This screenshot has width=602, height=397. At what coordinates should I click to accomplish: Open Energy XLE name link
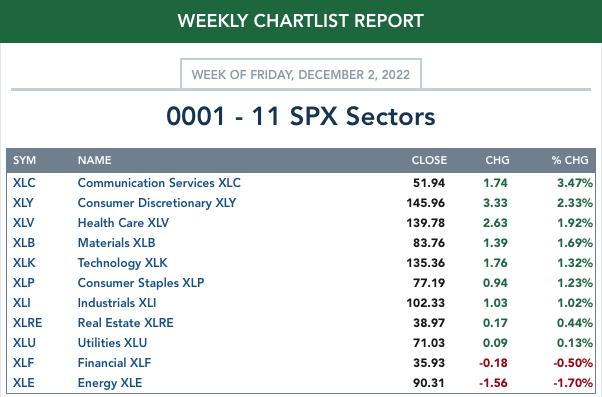tap(110, 383)
